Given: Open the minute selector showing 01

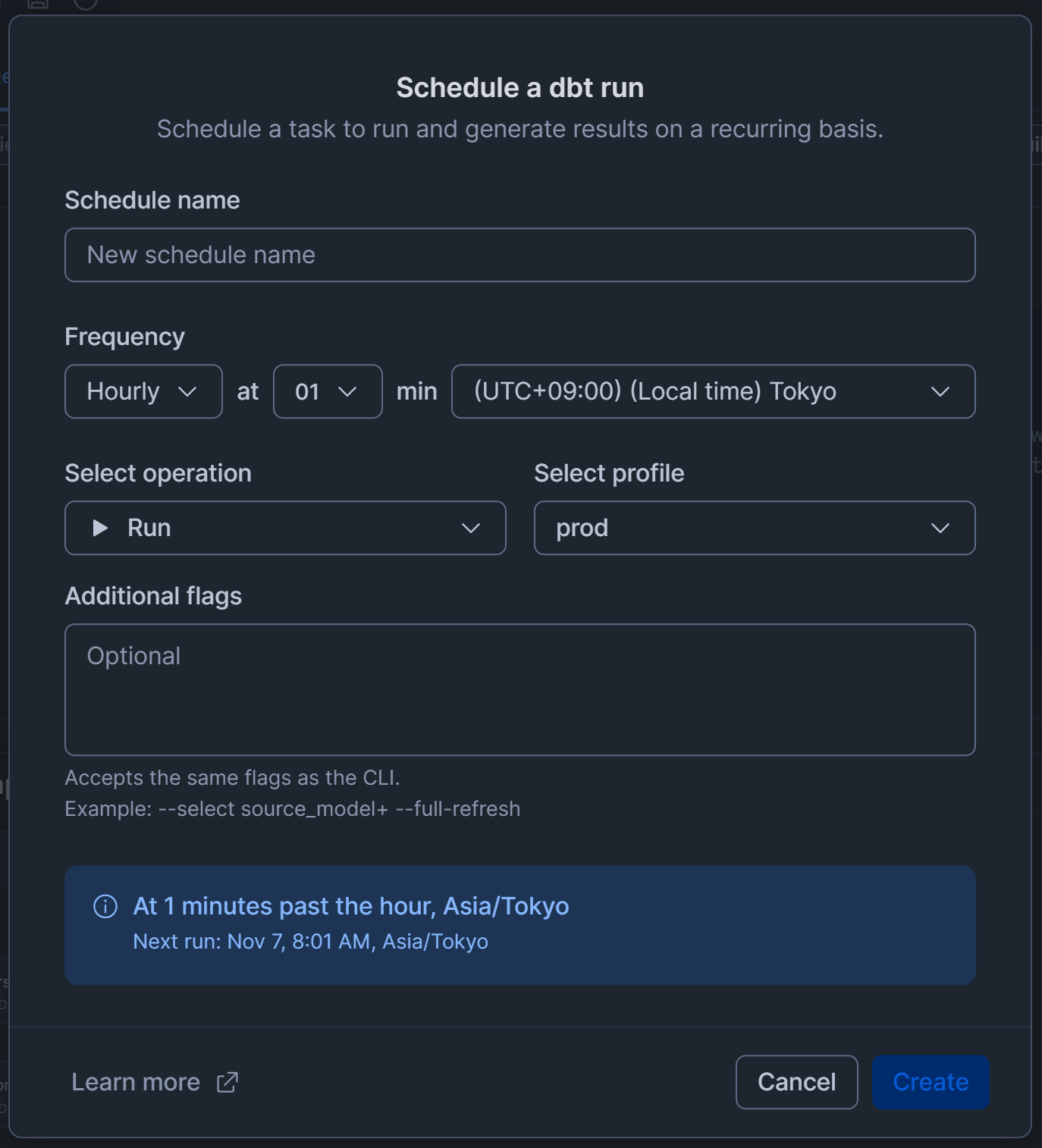Looking at the screenshot, I should point(327,391).
